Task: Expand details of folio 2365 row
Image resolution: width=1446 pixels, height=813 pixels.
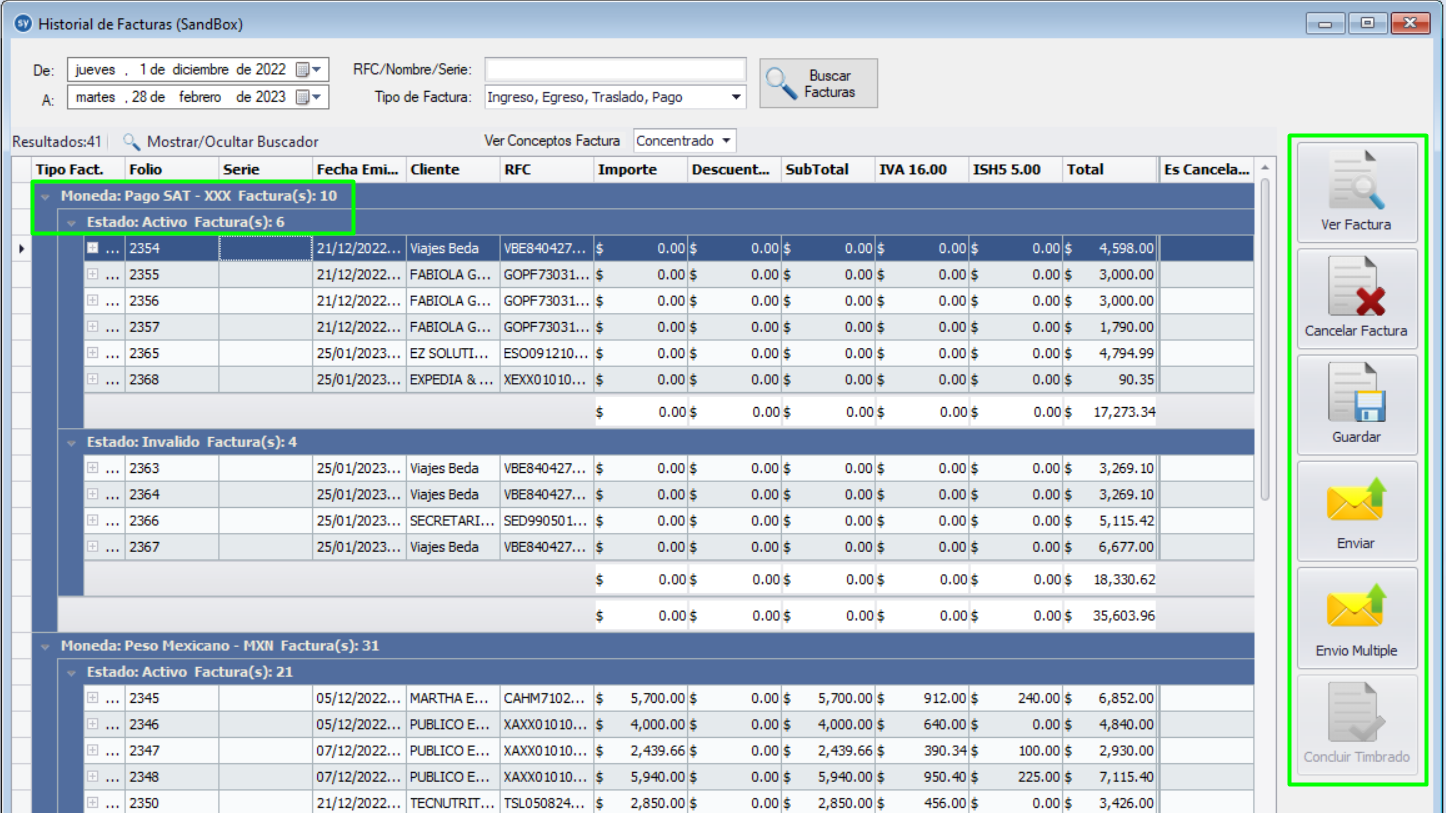Action: click(x=93, y=352)
